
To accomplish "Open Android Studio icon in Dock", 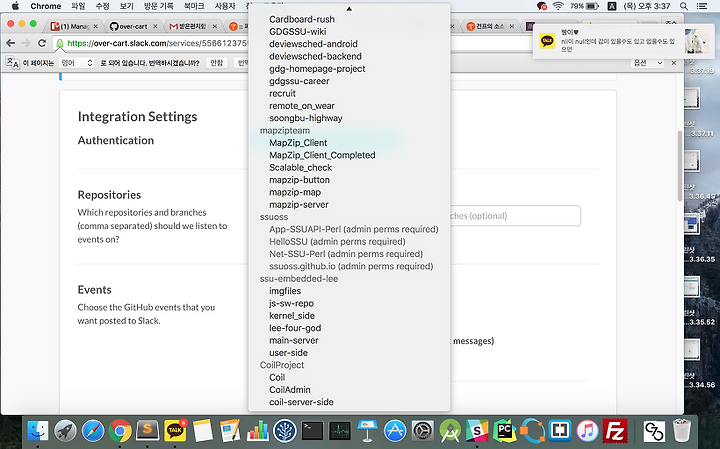I will coord(450,431).
